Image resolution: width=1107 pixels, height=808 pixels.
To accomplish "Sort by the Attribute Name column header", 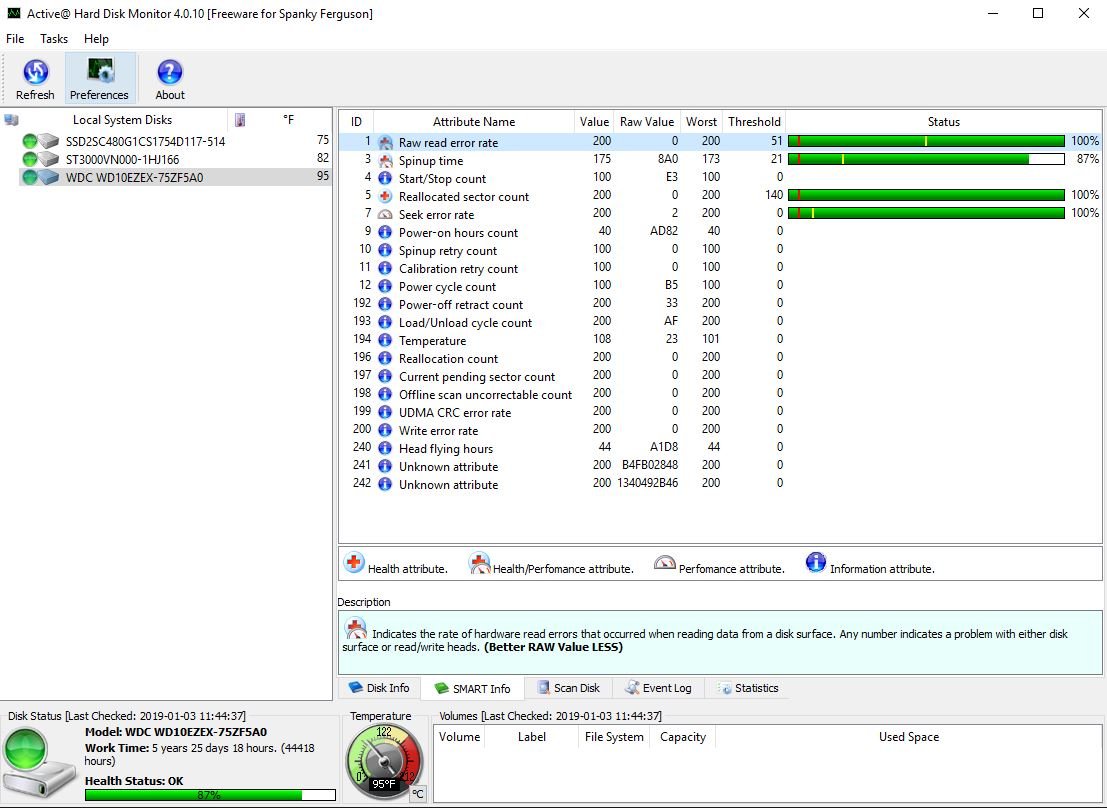I will point(474,122).
